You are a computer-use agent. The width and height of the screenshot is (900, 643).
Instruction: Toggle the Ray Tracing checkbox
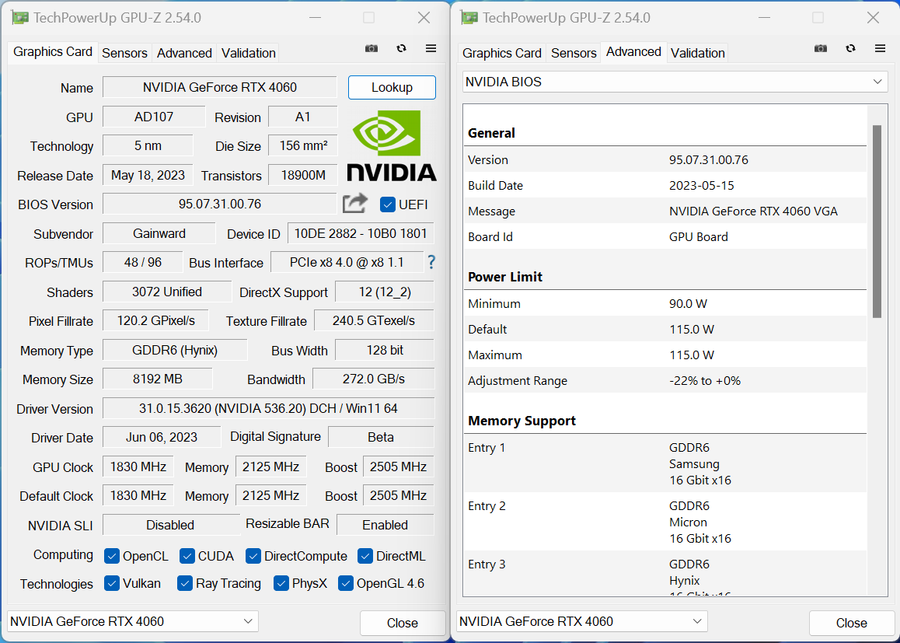[x=184, y=583]
